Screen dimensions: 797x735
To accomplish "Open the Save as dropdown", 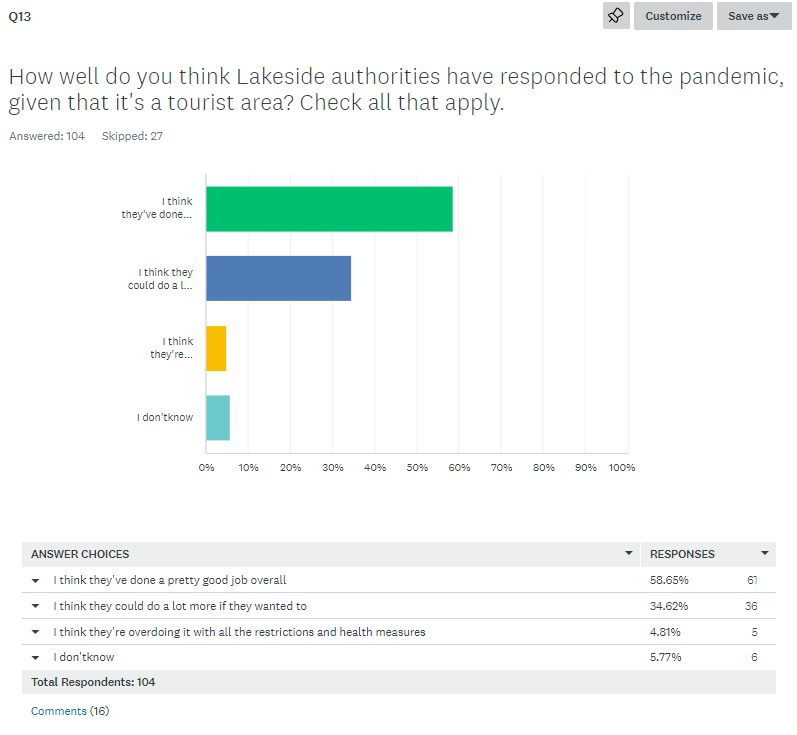I will tap(754, 16).
